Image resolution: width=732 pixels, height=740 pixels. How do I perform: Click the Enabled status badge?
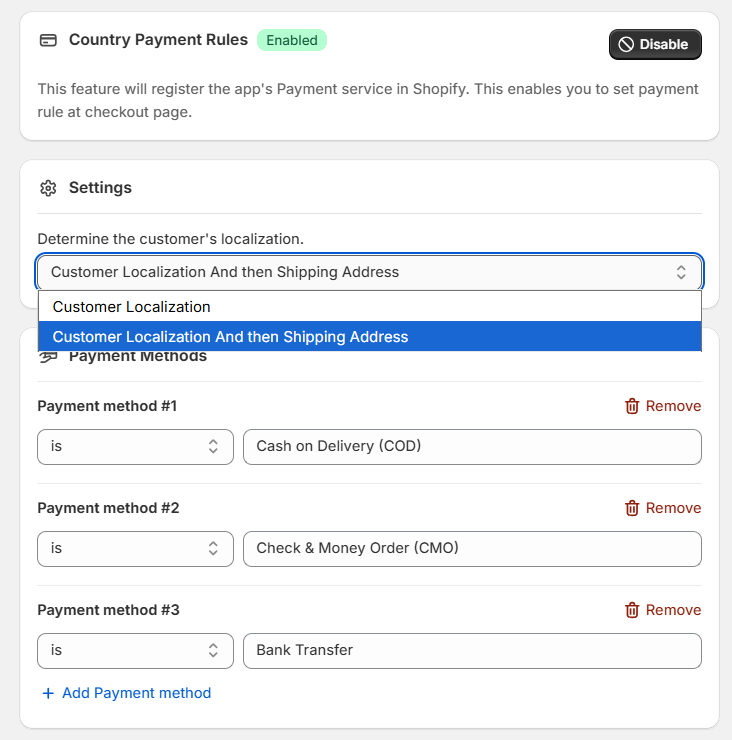click(x=292, y=41)
